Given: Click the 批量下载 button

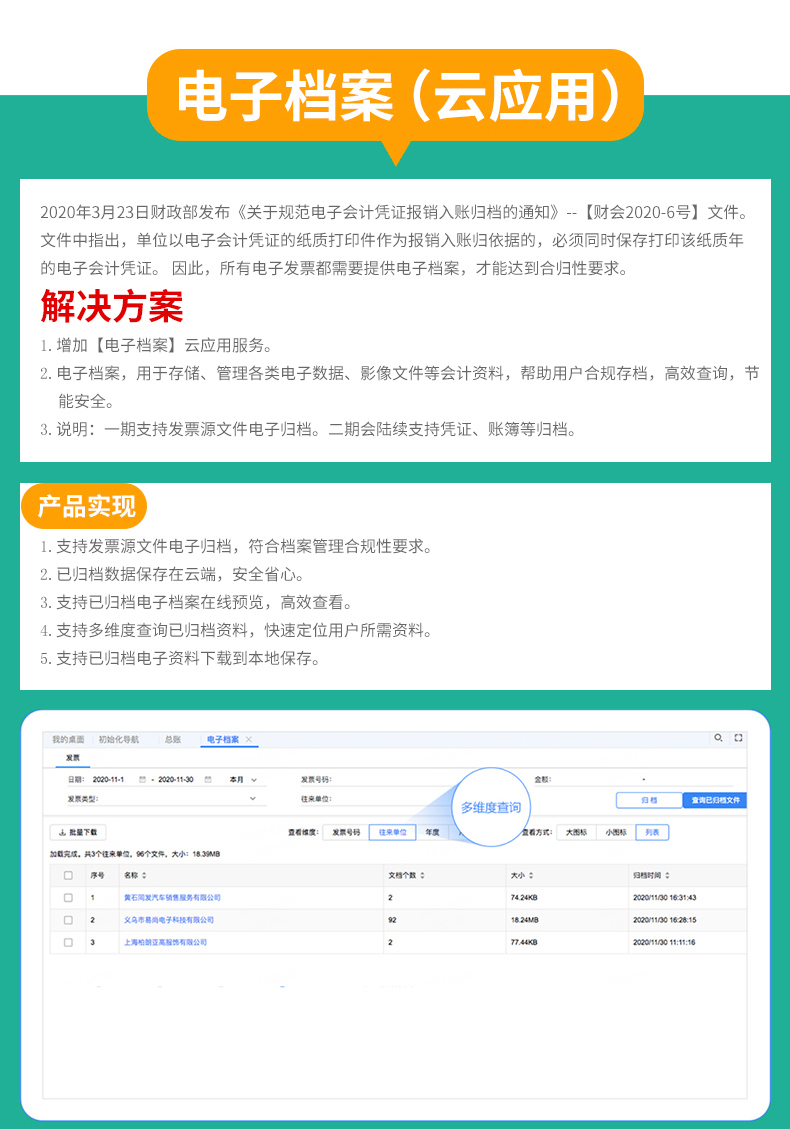Looking at the screenshot, I should pos(78,832).
